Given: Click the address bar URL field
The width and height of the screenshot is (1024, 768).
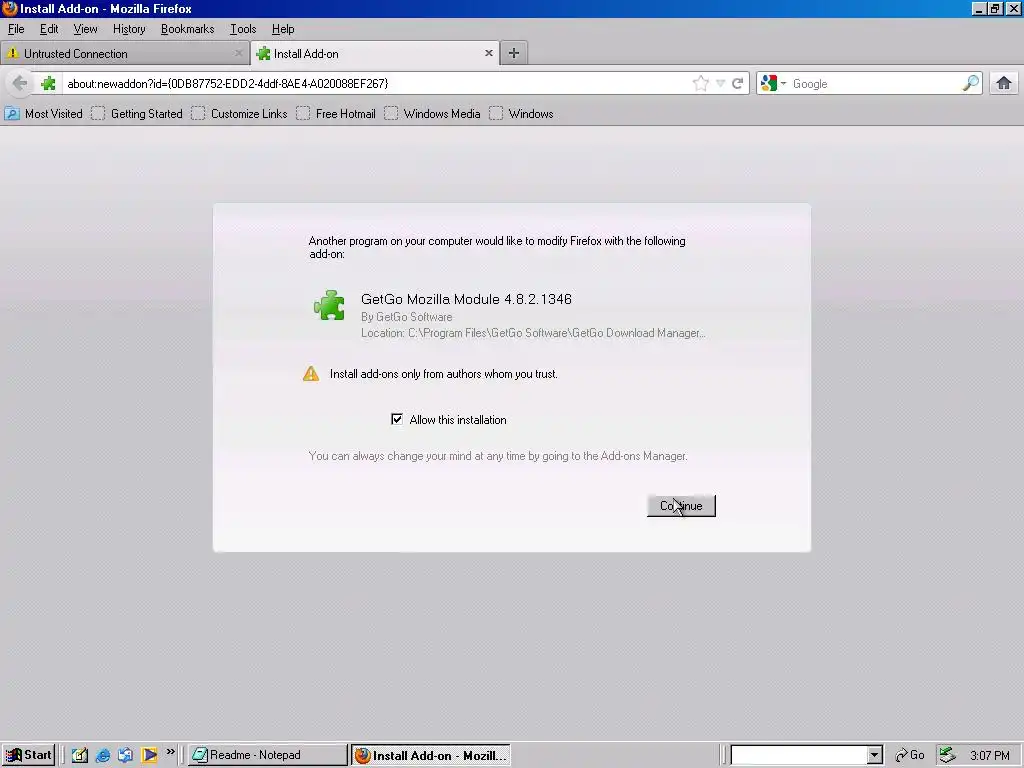Looking at the screenshot, I should click(x=376, y=84).
